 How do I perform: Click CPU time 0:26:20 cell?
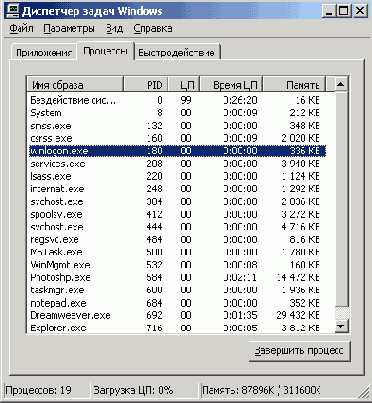240,100
